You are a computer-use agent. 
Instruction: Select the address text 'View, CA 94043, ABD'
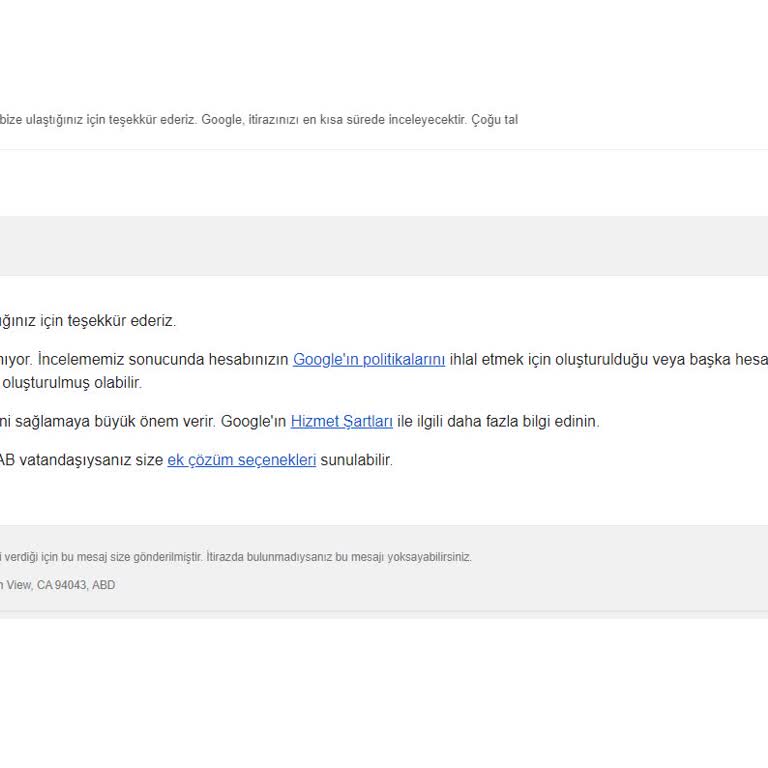[61, 585]
